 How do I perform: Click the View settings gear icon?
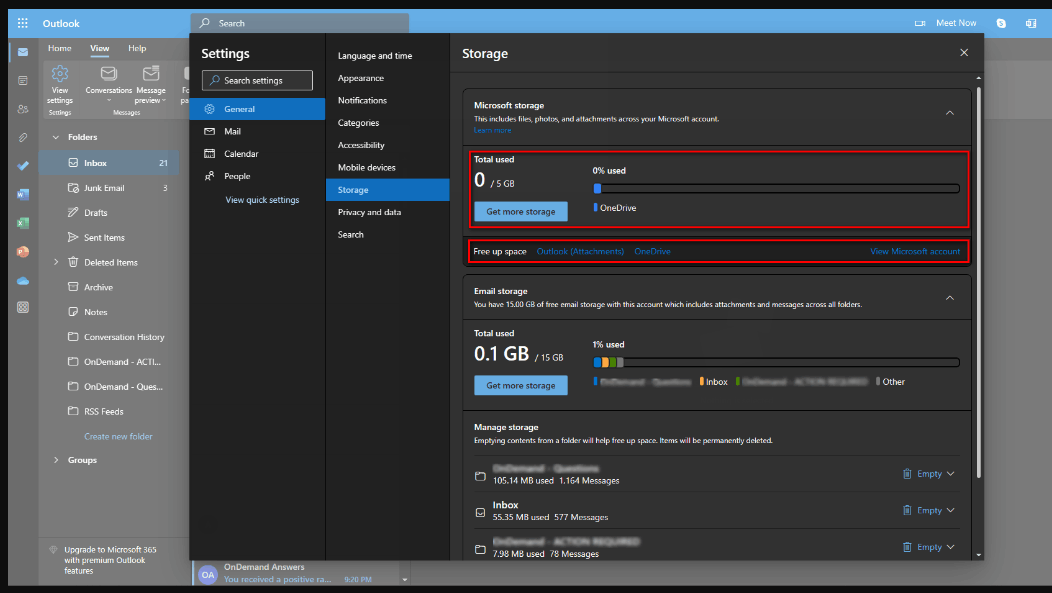point(60,73)
